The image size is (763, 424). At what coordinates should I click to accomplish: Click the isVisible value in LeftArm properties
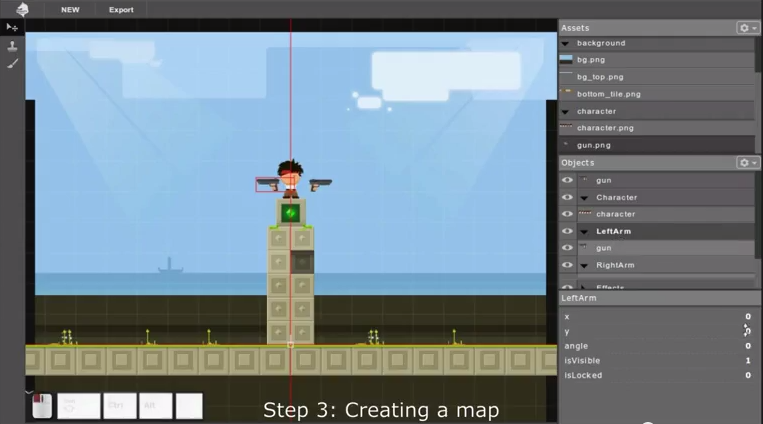point(747,361)
